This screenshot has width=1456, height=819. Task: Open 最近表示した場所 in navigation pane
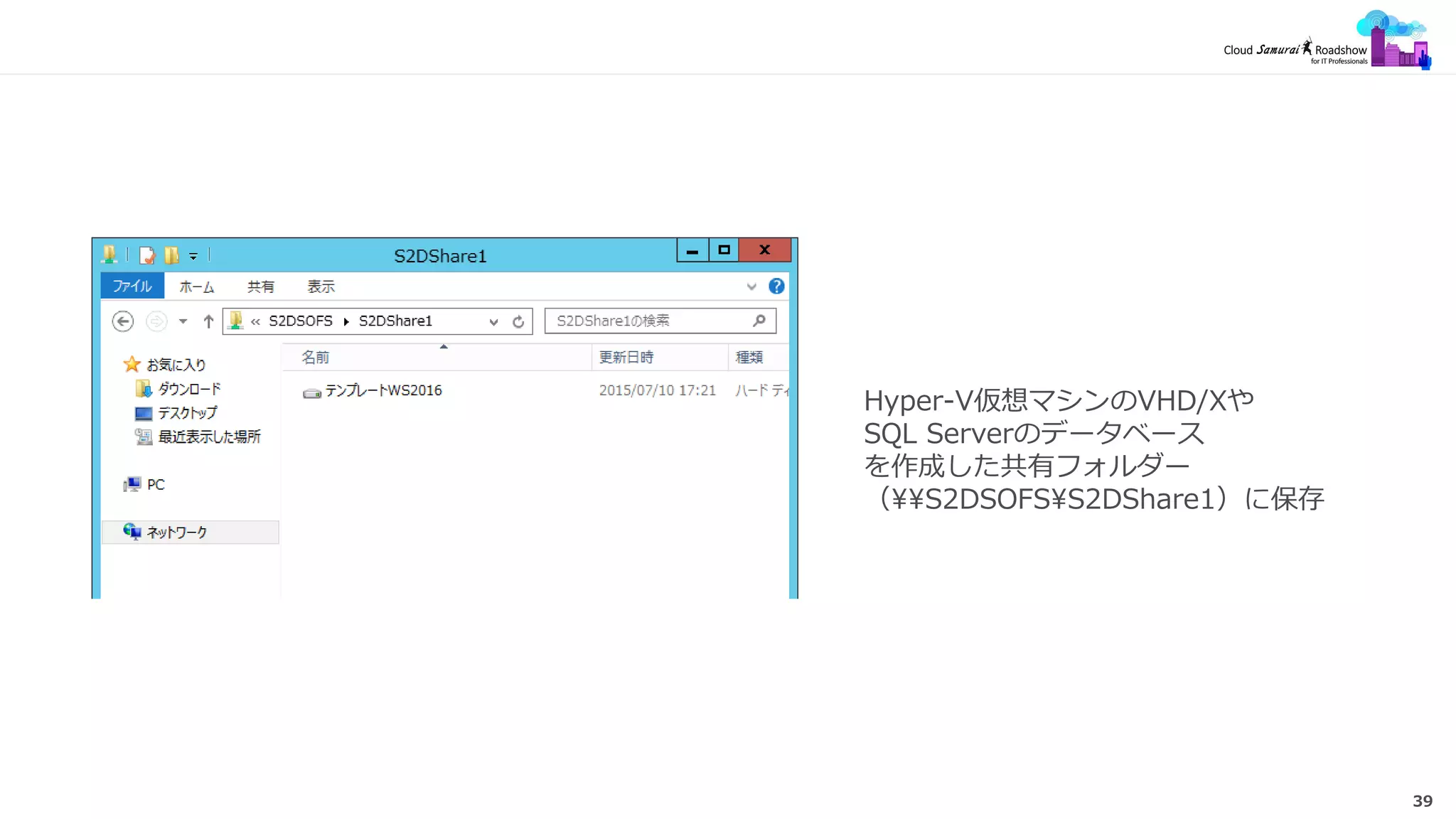[209, 437]
